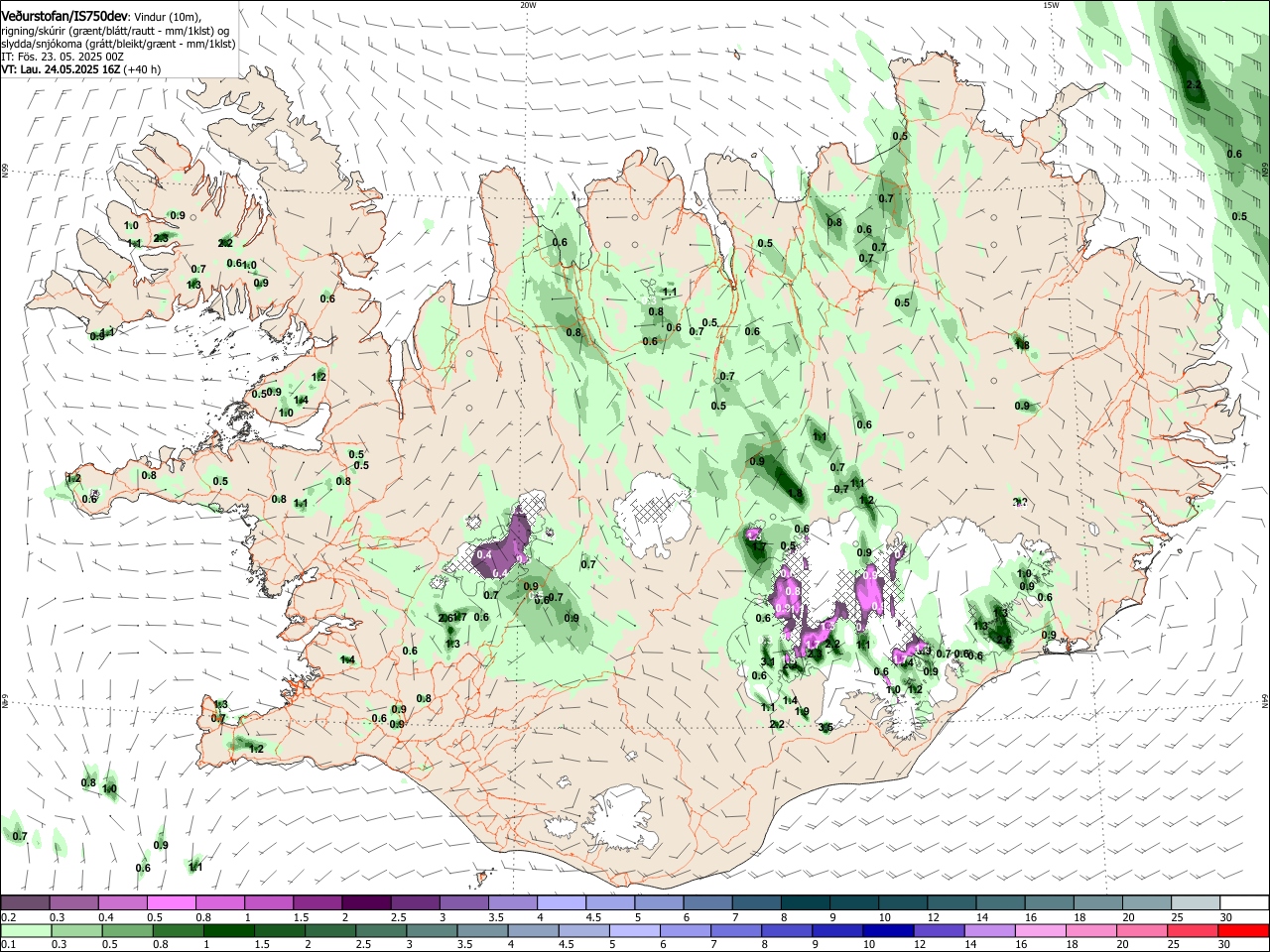Click the bright red 30+ rain legend swatch
This screenshot has height=952, width=1270.
point(1244,930)
